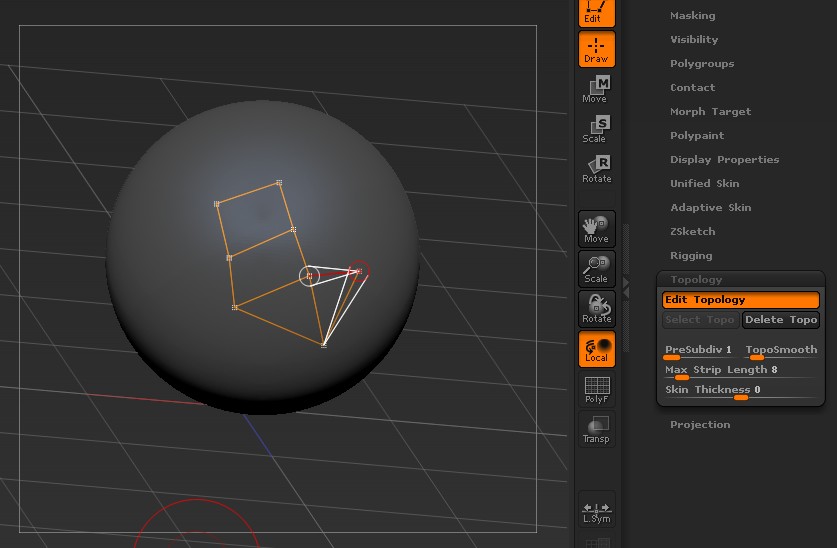Adjust the Max Strip Length slider

740,371
